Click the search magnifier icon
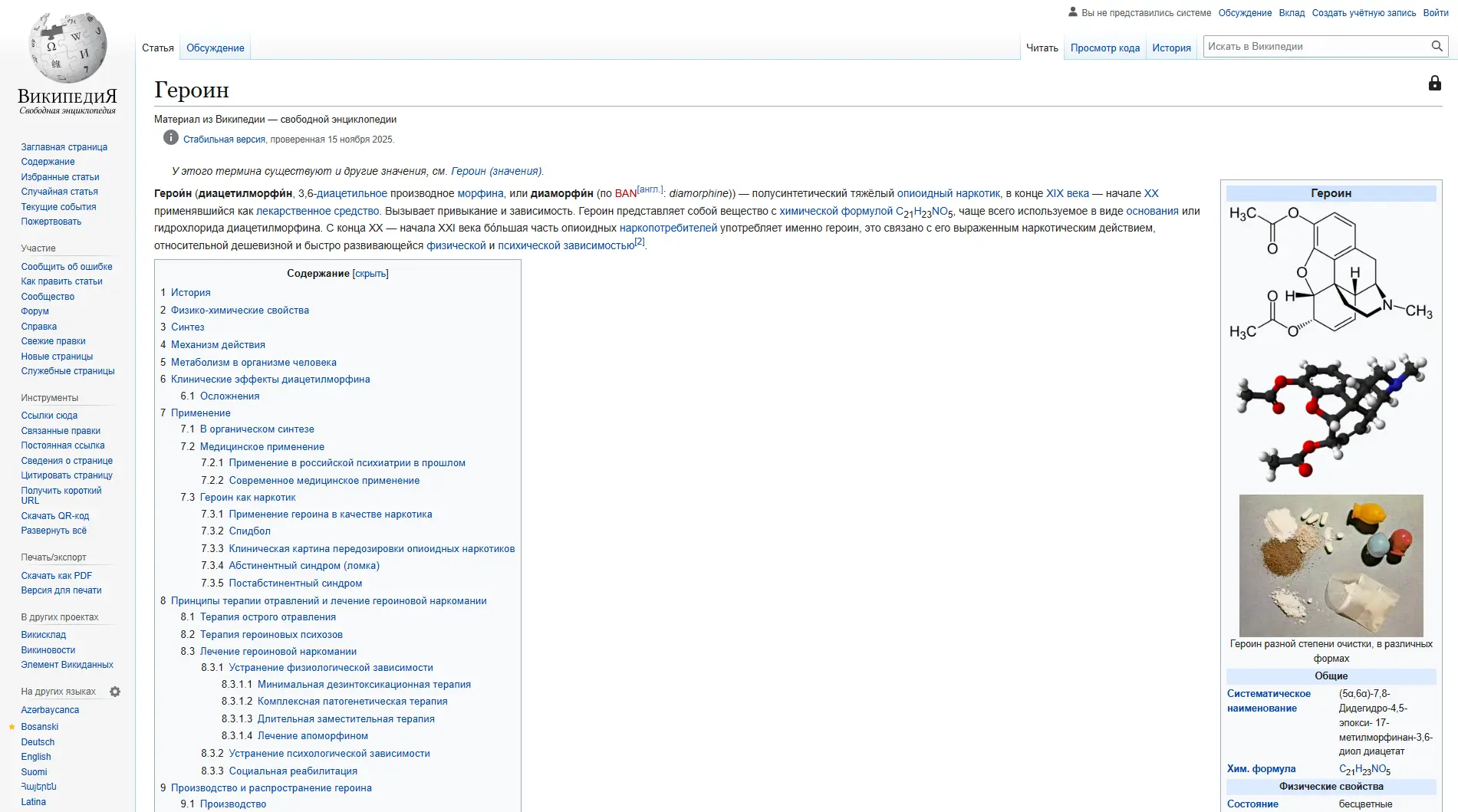1458x812 pixels. pyautogui.click(x=1437, y=46)
